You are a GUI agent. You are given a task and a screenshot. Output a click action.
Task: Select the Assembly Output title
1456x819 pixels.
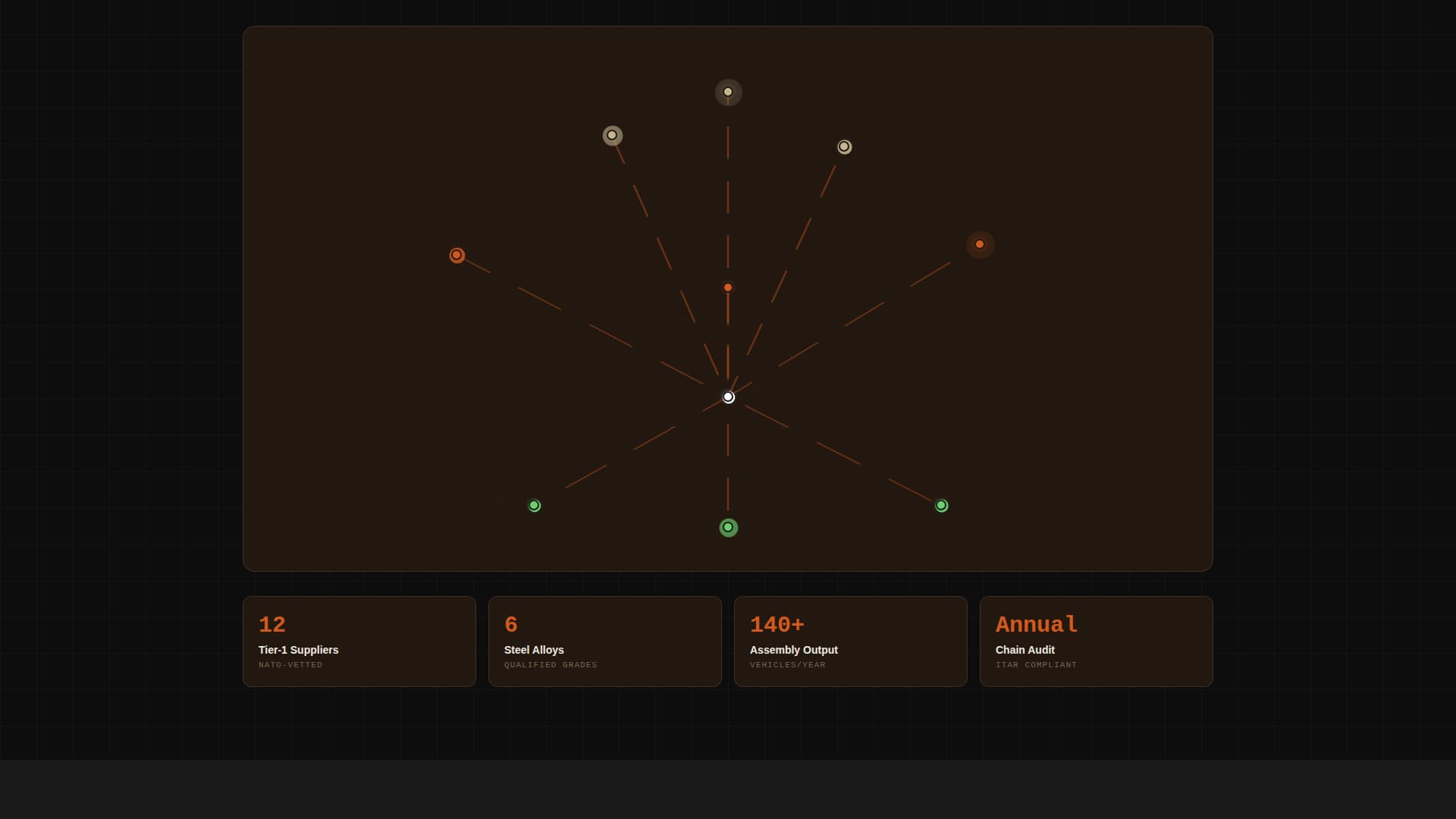tap(793, 650)
